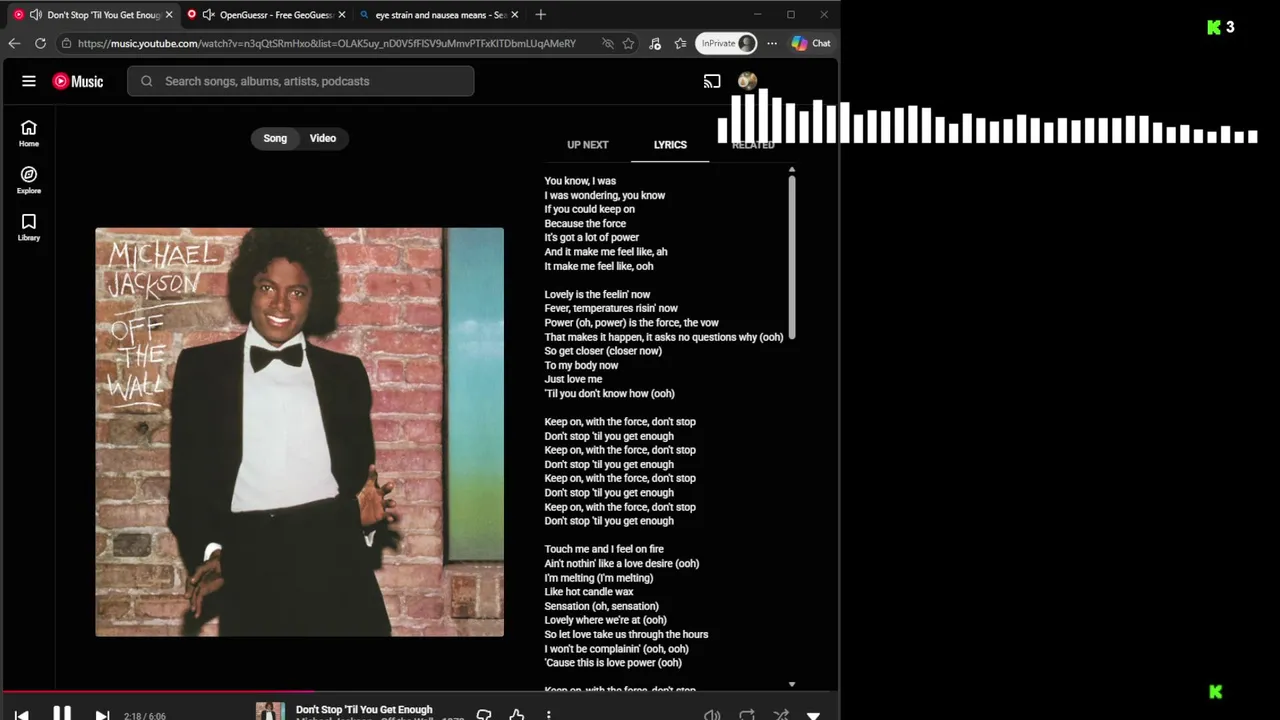This screenshot has height=720, width=1280.
Task: Click the YouTube Music logo
Action: (78, 81)
